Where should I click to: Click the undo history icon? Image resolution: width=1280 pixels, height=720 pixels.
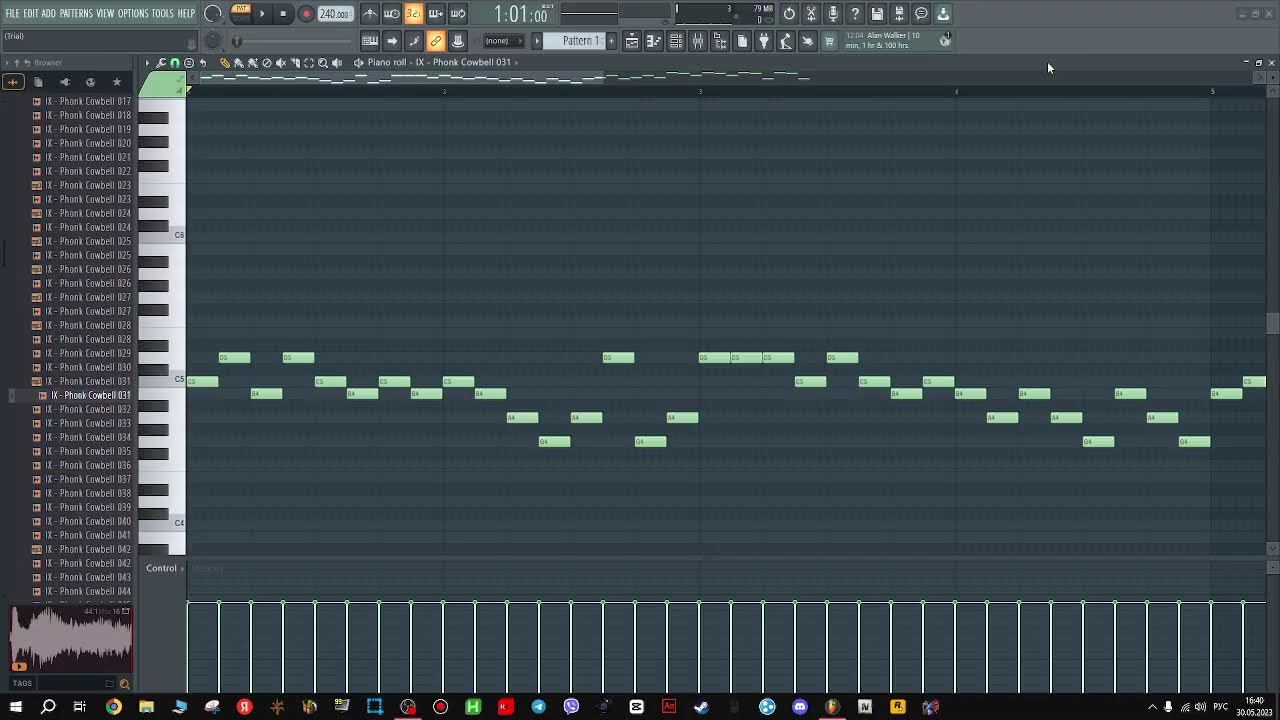click(789, 14)
